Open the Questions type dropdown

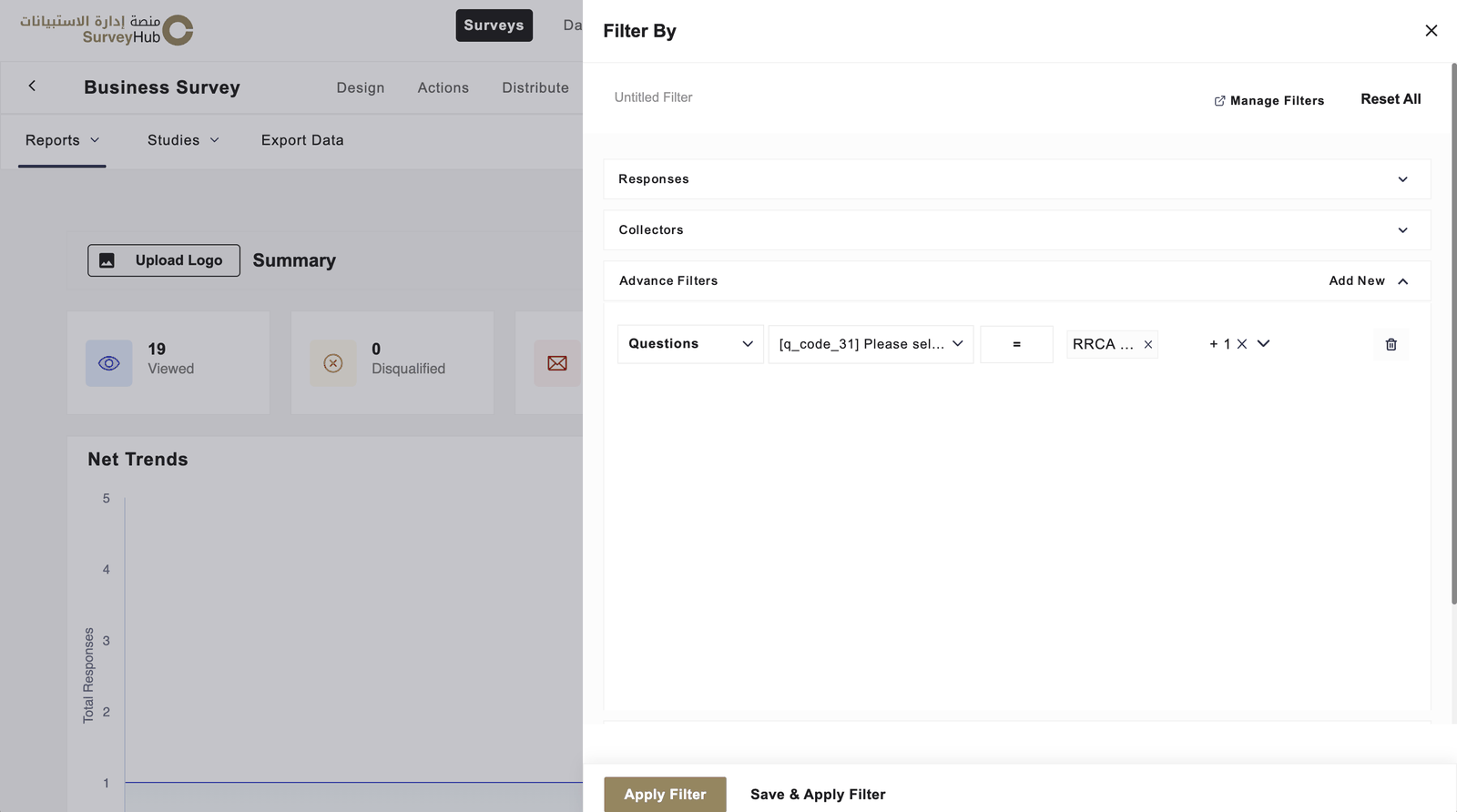[x=690, y=344]
